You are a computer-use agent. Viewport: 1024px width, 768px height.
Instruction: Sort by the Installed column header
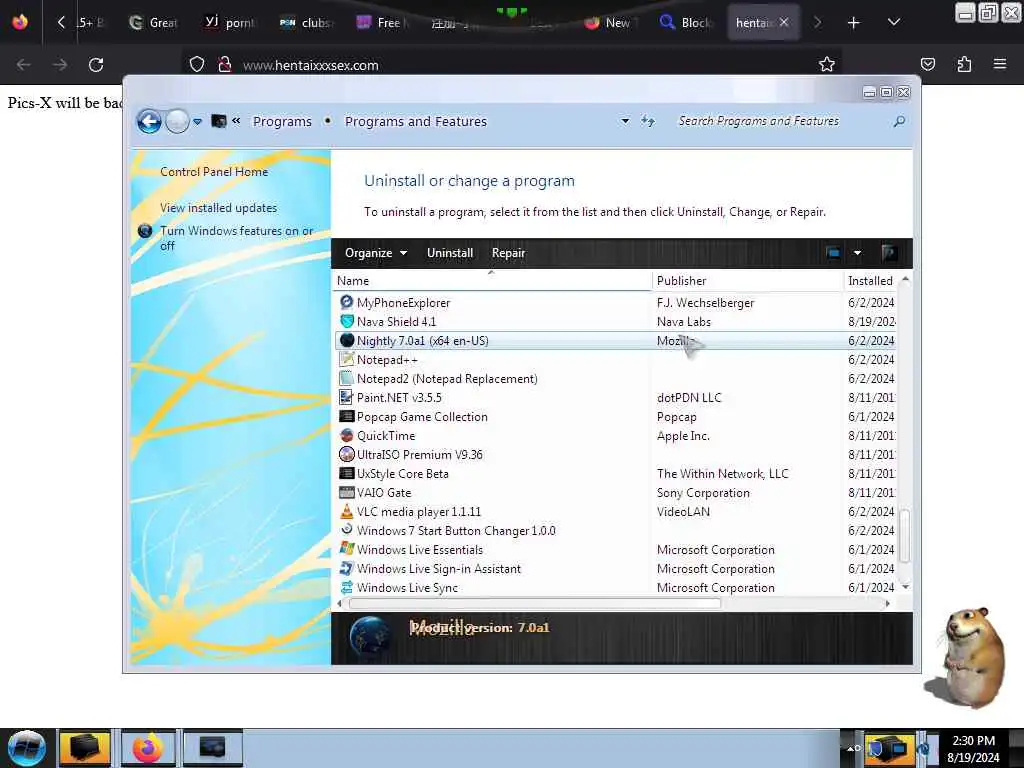pos(870,281)
